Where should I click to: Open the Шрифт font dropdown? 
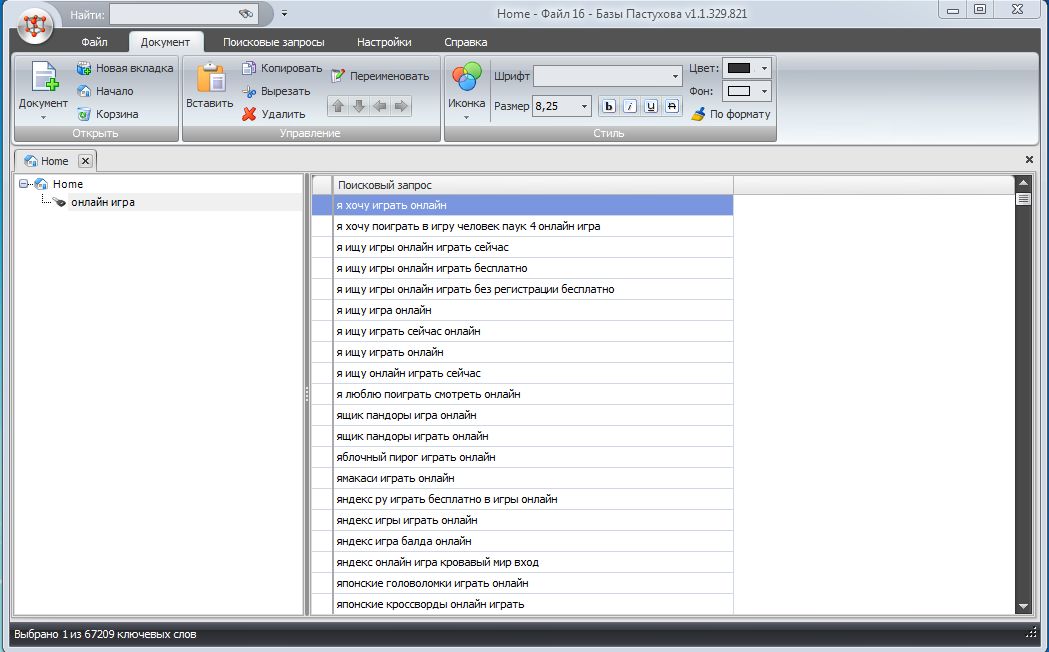(675, 76)
